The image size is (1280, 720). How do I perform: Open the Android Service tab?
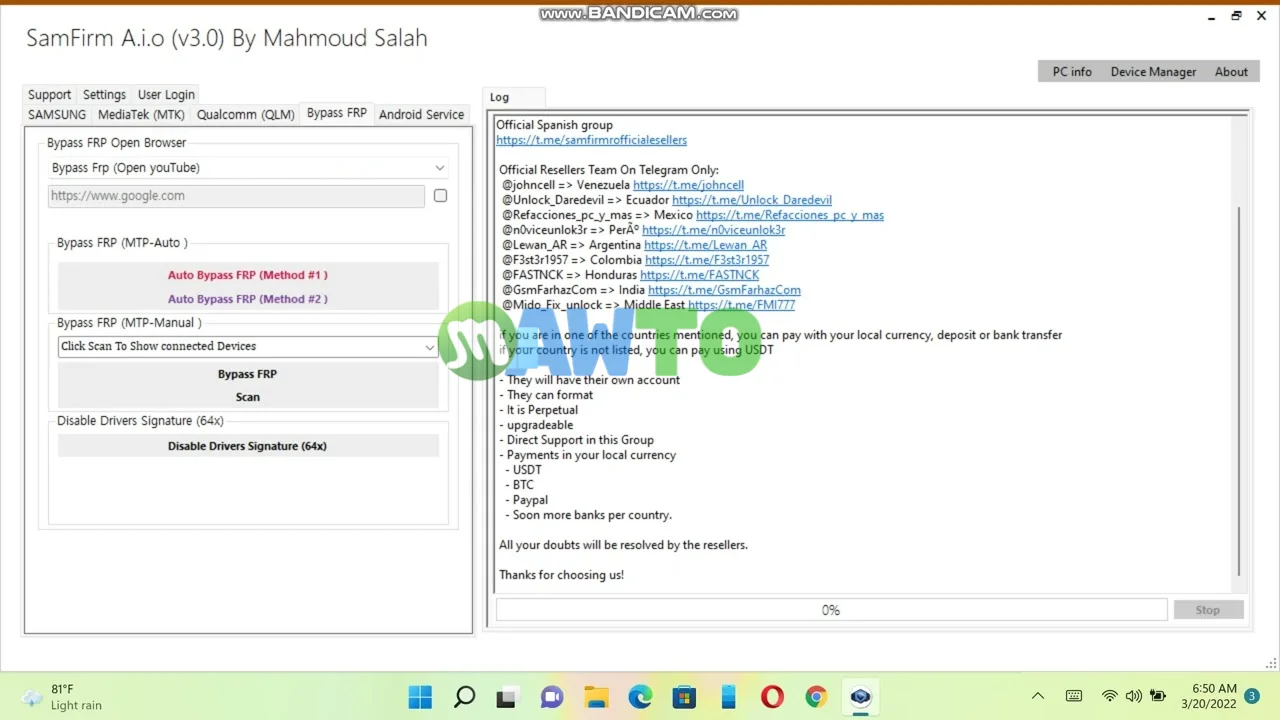click(421, 115)
